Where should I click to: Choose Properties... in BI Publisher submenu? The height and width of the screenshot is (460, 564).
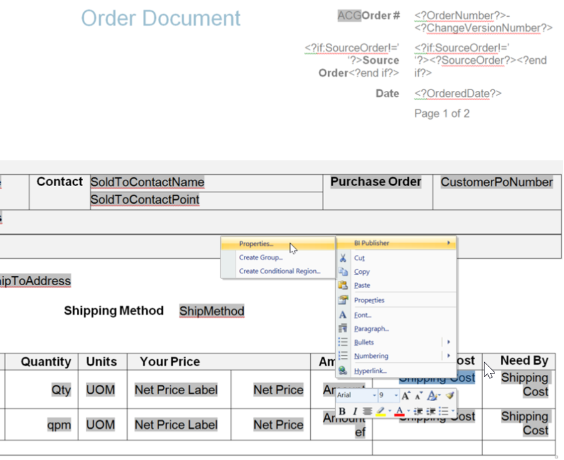click(278, 244)
